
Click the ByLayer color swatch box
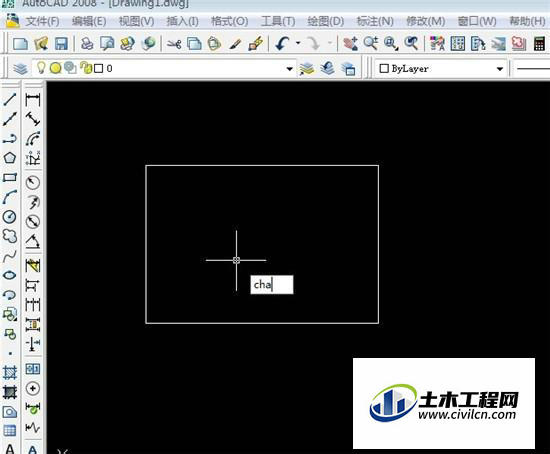tap(384, 68)
